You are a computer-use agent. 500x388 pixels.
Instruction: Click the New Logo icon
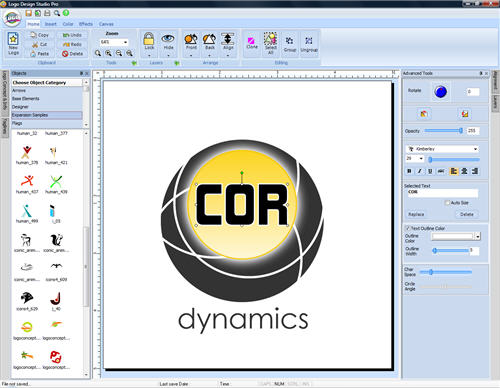[13, 39]
